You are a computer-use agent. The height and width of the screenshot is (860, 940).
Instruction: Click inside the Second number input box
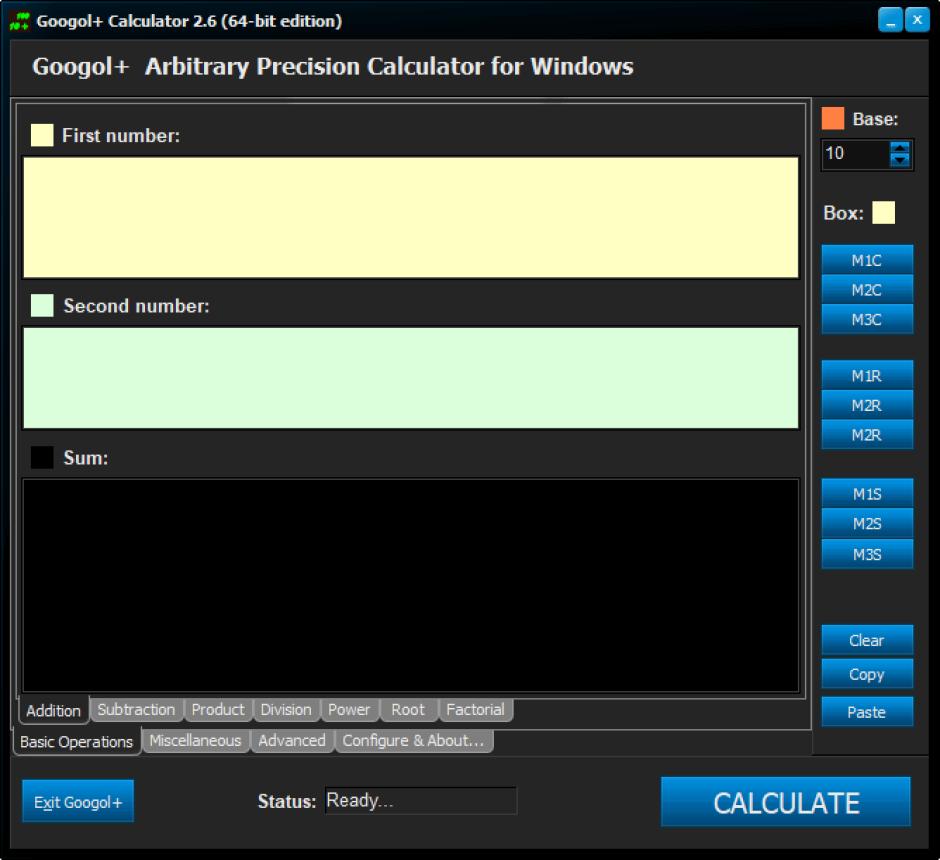click(411, 378)
